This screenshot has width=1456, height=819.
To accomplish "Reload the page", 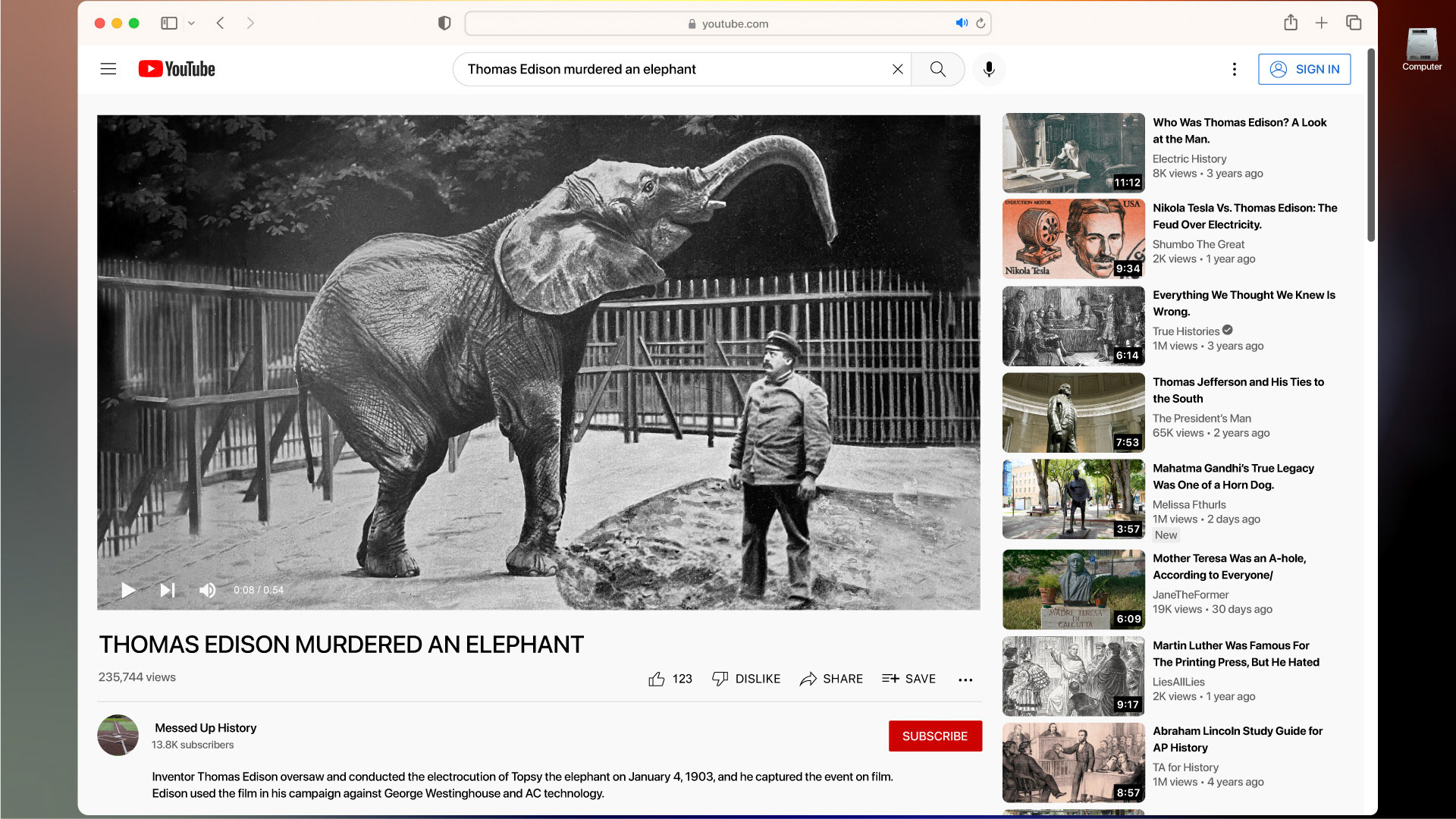I will [x=981, y=24].
